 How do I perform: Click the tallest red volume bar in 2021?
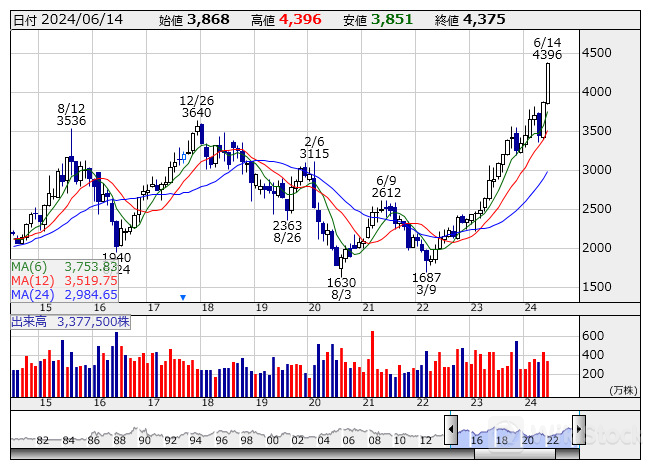pyautogui.click(x=372, y=351)
